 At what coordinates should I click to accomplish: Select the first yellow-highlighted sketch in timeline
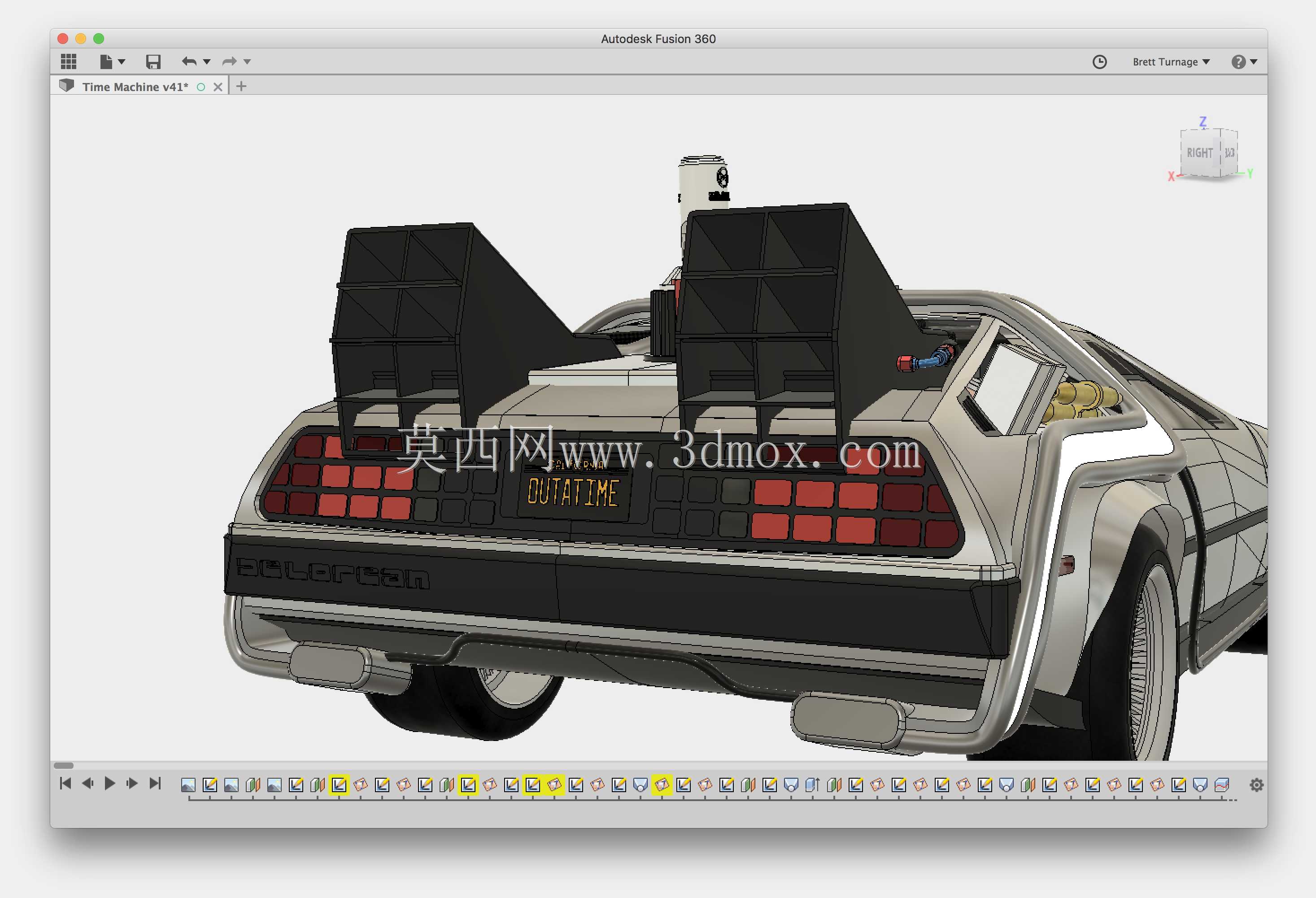pyautogui.click(x=339, y=785)
